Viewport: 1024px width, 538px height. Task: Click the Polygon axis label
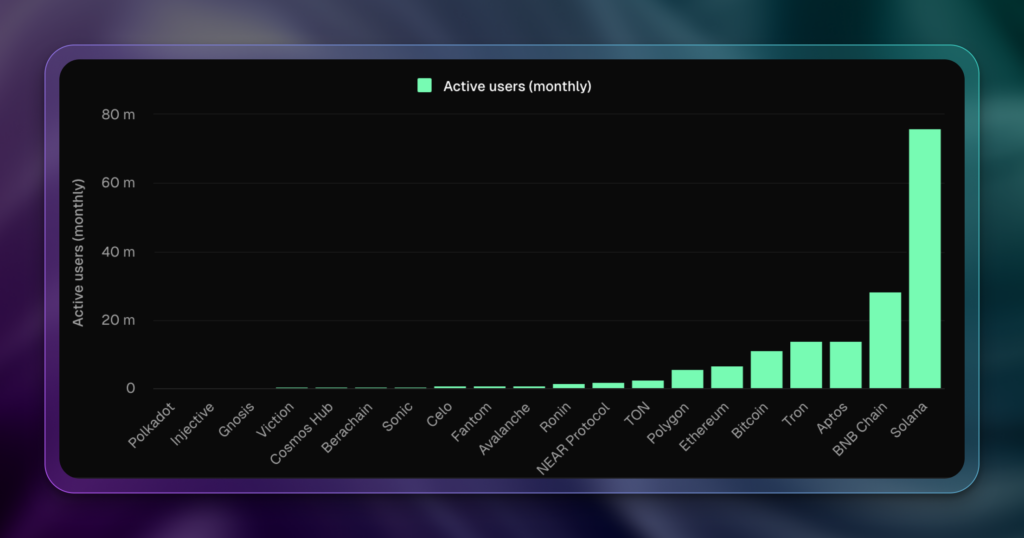click(667, 423)
